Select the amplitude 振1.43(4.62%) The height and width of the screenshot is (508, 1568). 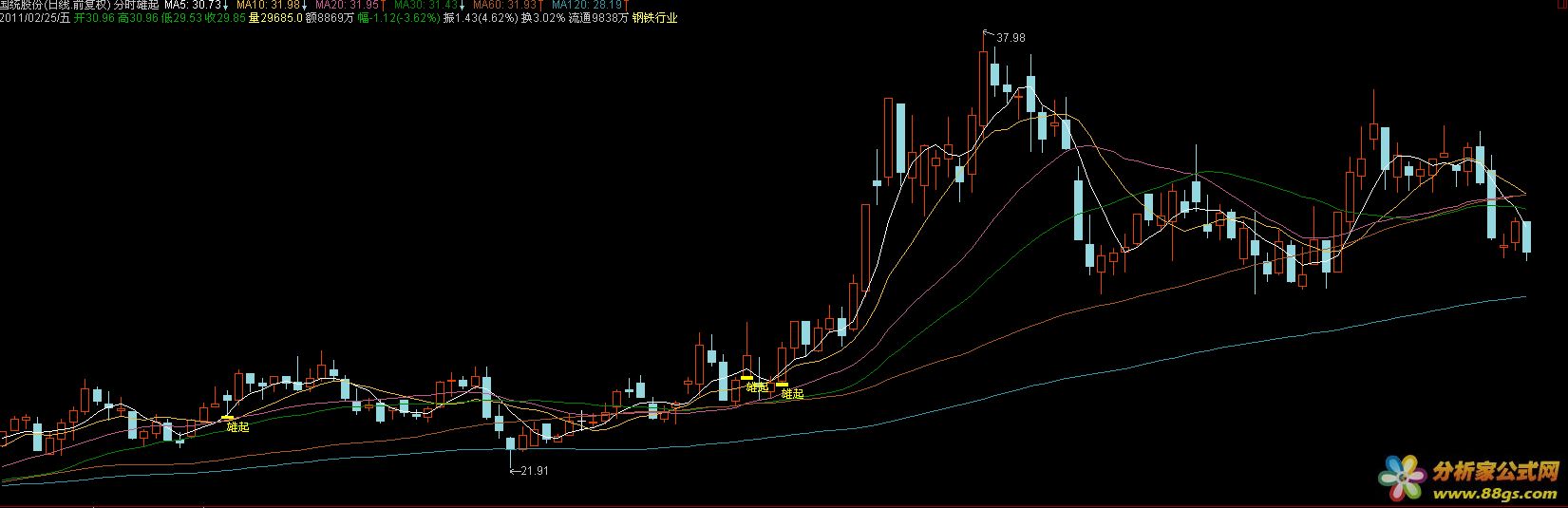480,18
